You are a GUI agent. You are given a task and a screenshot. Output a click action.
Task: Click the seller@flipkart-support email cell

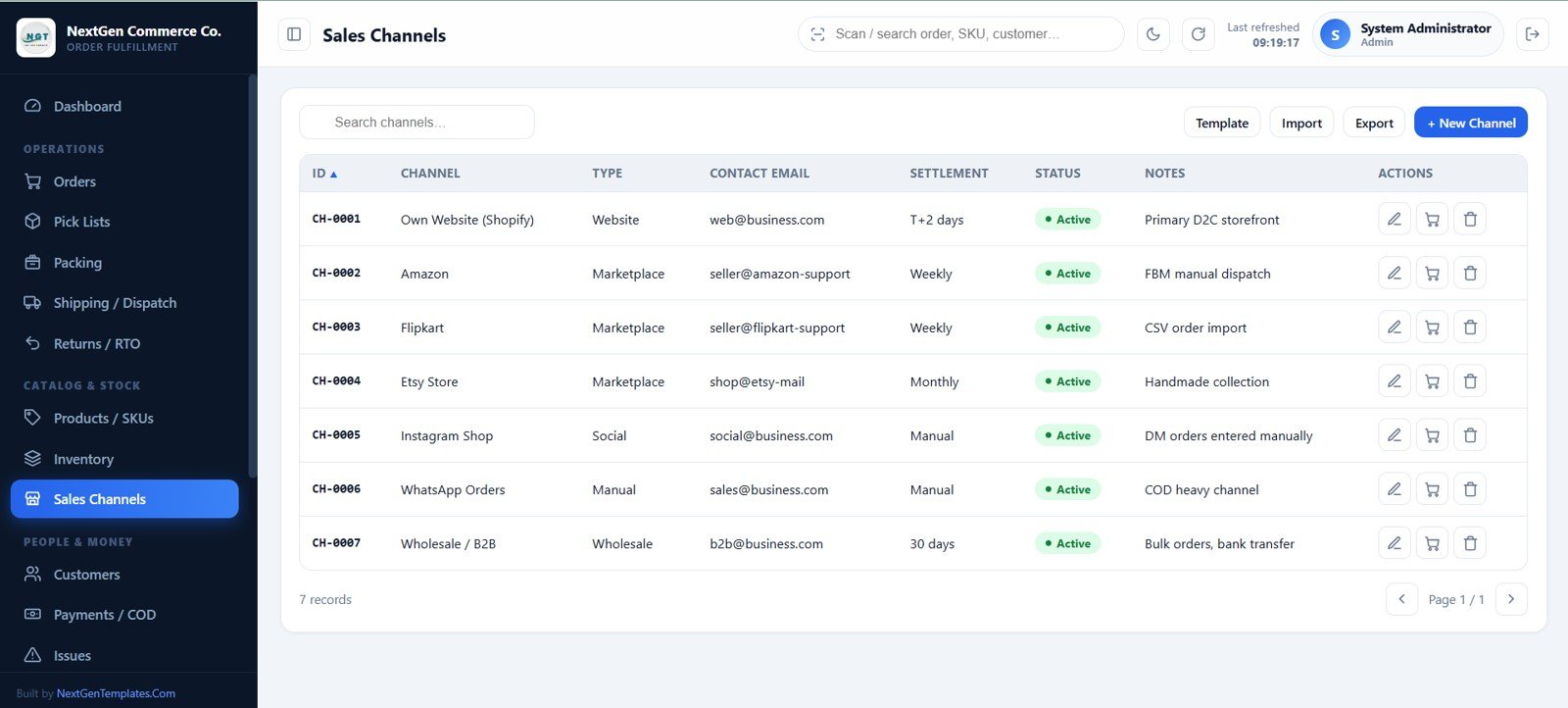coord(777,328)
